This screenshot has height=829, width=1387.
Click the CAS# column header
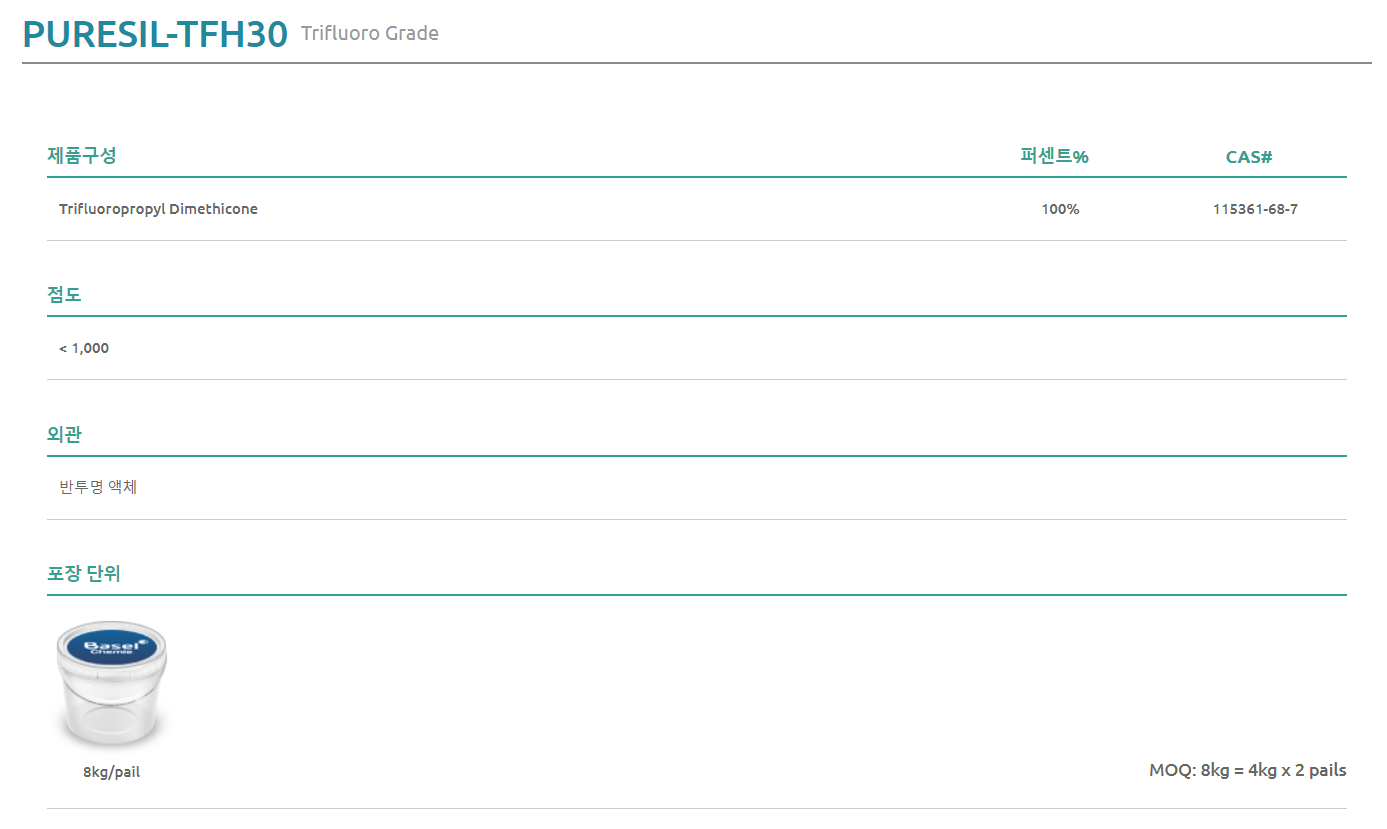pyautogui.click(x=1249, y=157)
